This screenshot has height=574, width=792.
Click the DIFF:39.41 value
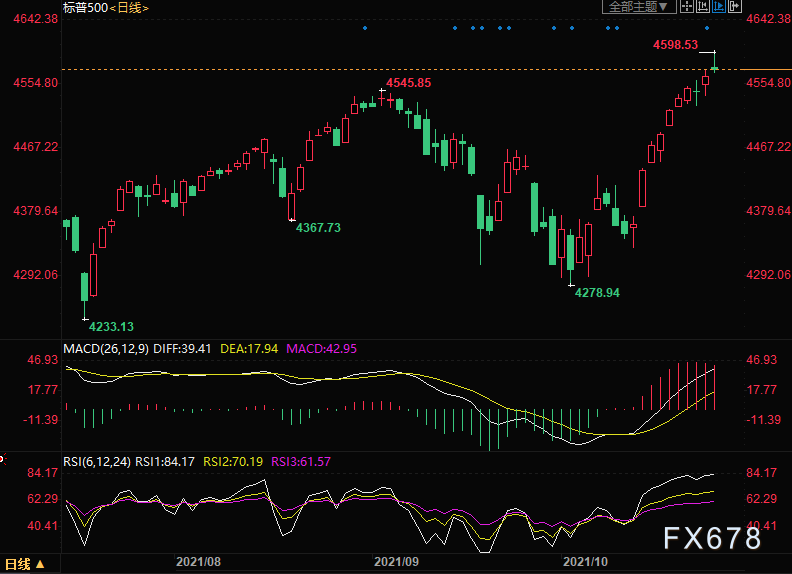(182, 349)
